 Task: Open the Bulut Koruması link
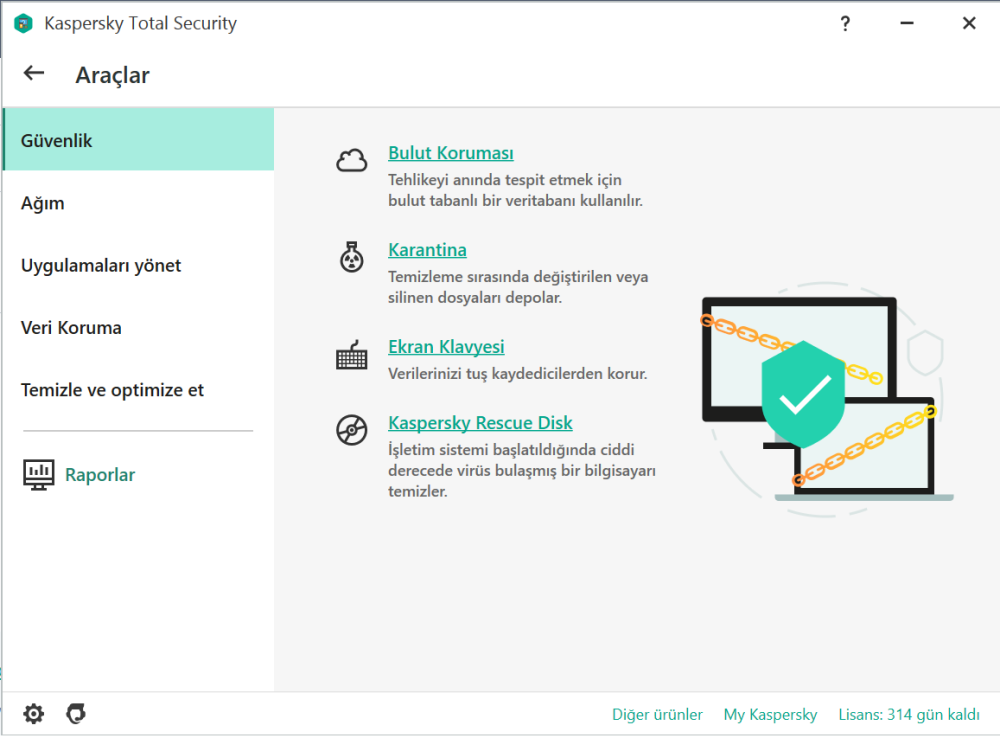451,153
